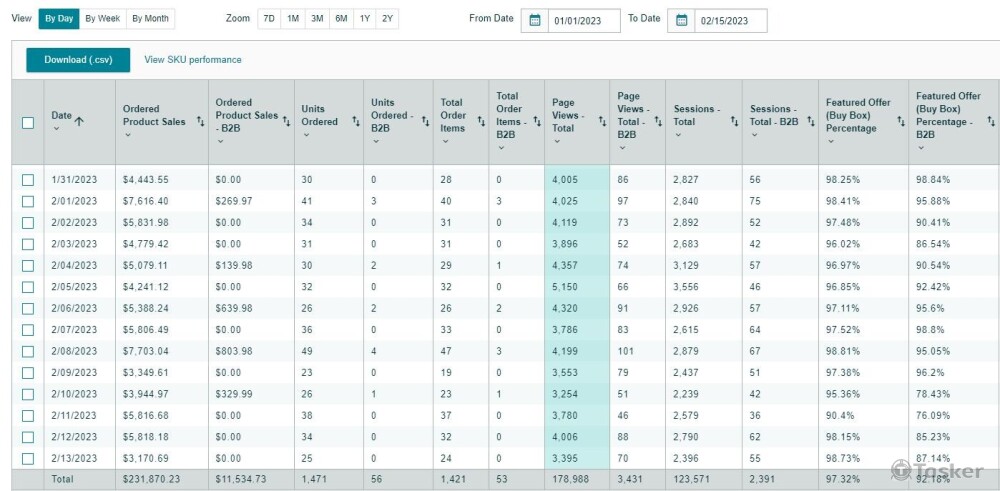This screenshot has height=491, width=1000.
Task: Click sort arrows on Sessions Total column
Action: pyautogui.click(x=733, y=122)
